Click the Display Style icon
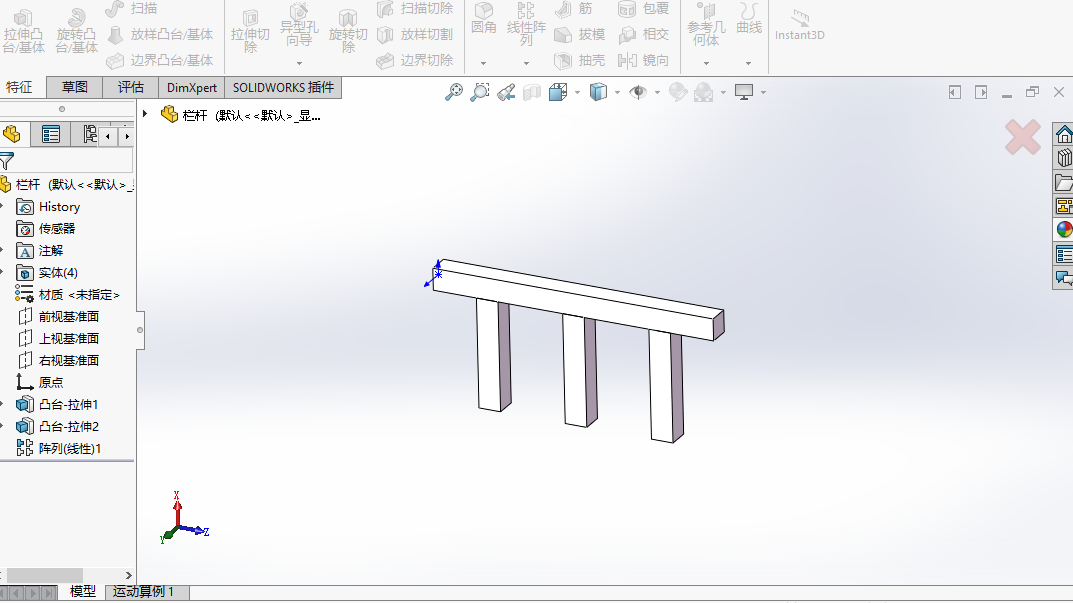Viewport: 1073px width, 603px height. coord(598,92)
